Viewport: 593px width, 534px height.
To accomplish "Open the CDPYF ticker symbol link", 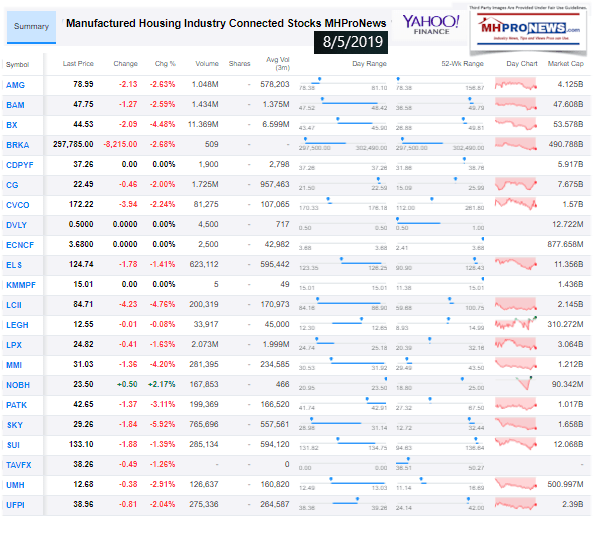I will (20, 165).
